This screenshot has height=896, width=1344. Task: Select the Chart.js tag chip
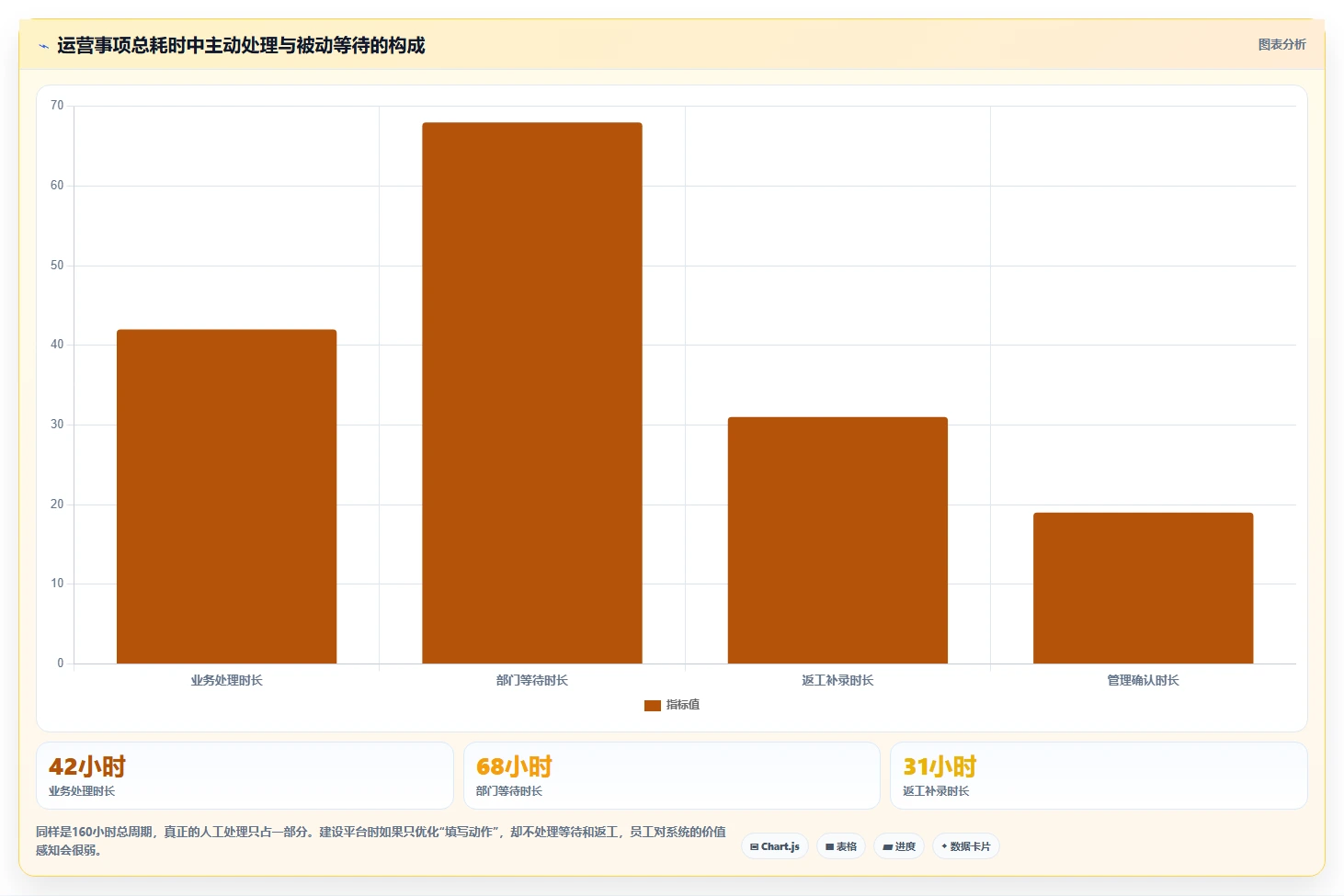[775, 846]
